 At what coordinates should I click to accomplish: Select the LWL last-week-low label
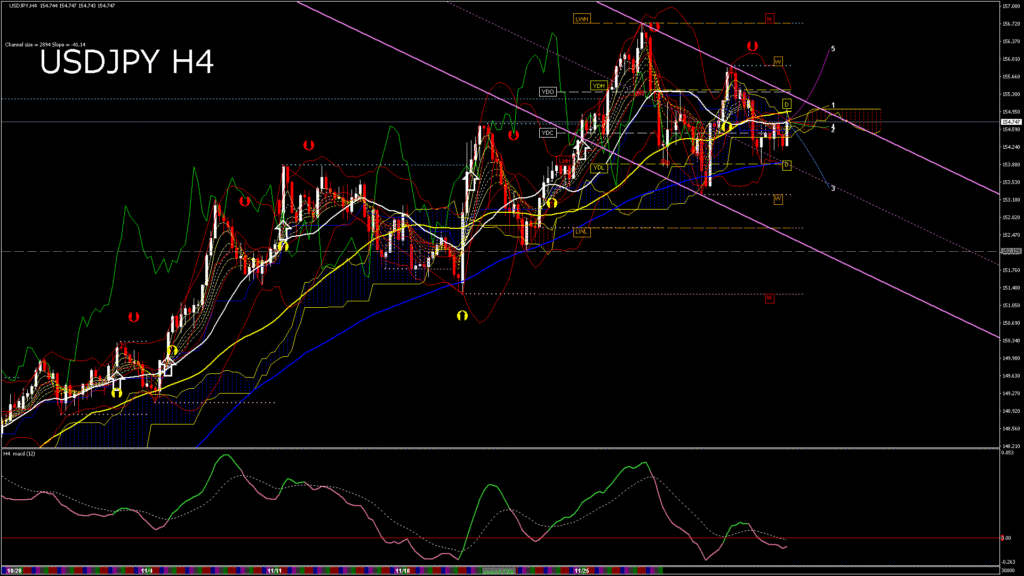pyautogui.click(x=581, y=231)
